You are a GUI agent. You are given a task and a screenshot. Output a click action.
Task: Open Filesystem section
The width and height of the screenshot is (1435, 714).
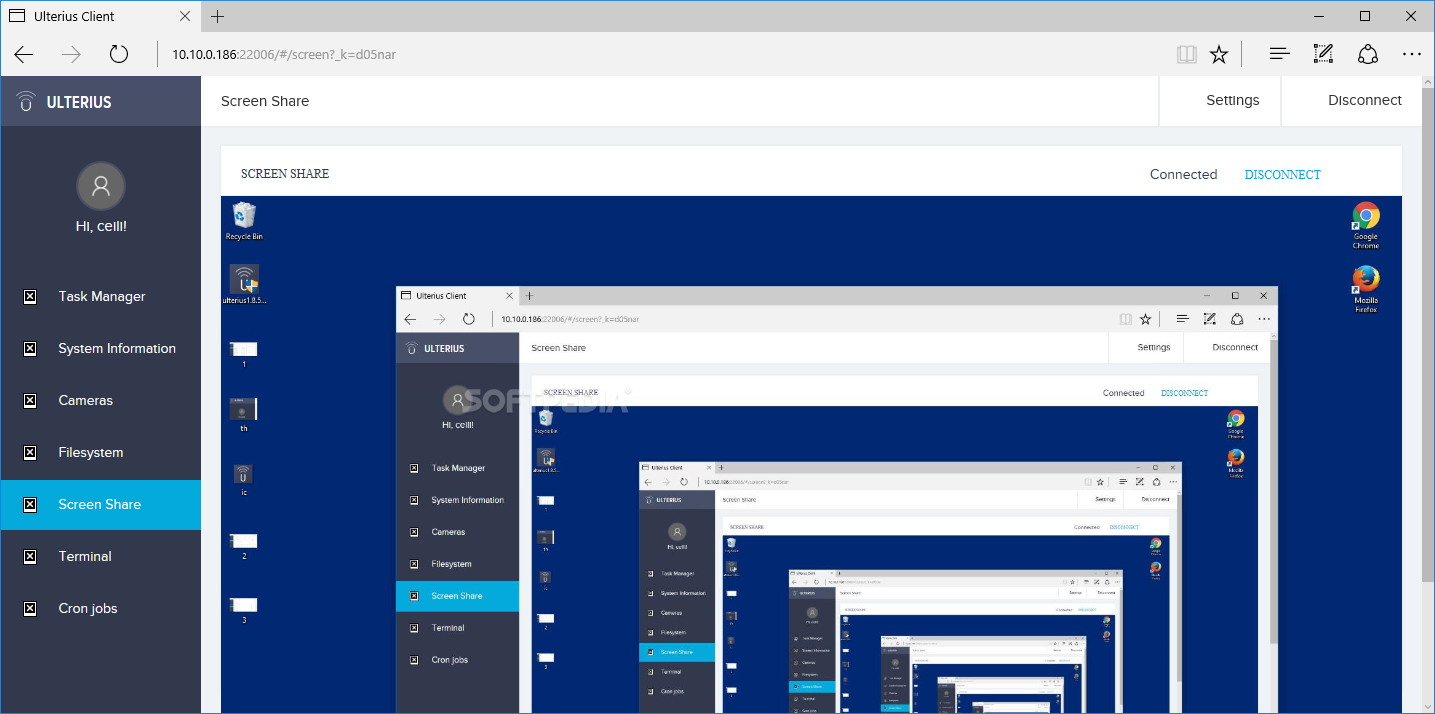click(x=101, y=453)
